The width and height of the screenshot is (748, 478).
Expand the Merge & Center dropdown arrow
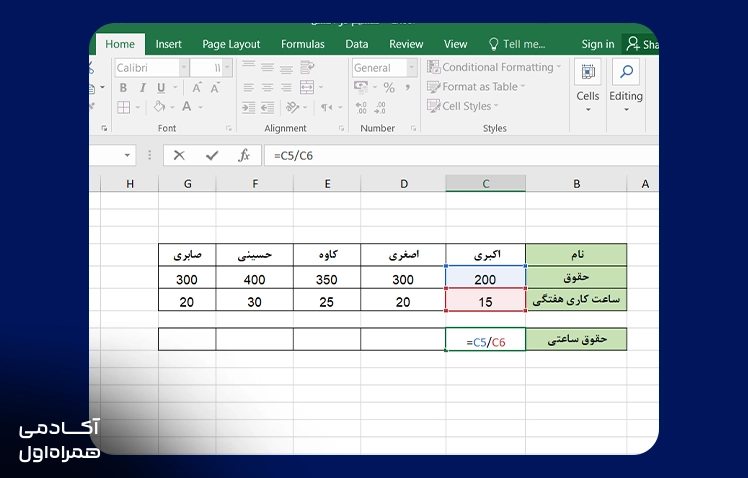click(321, 87)
